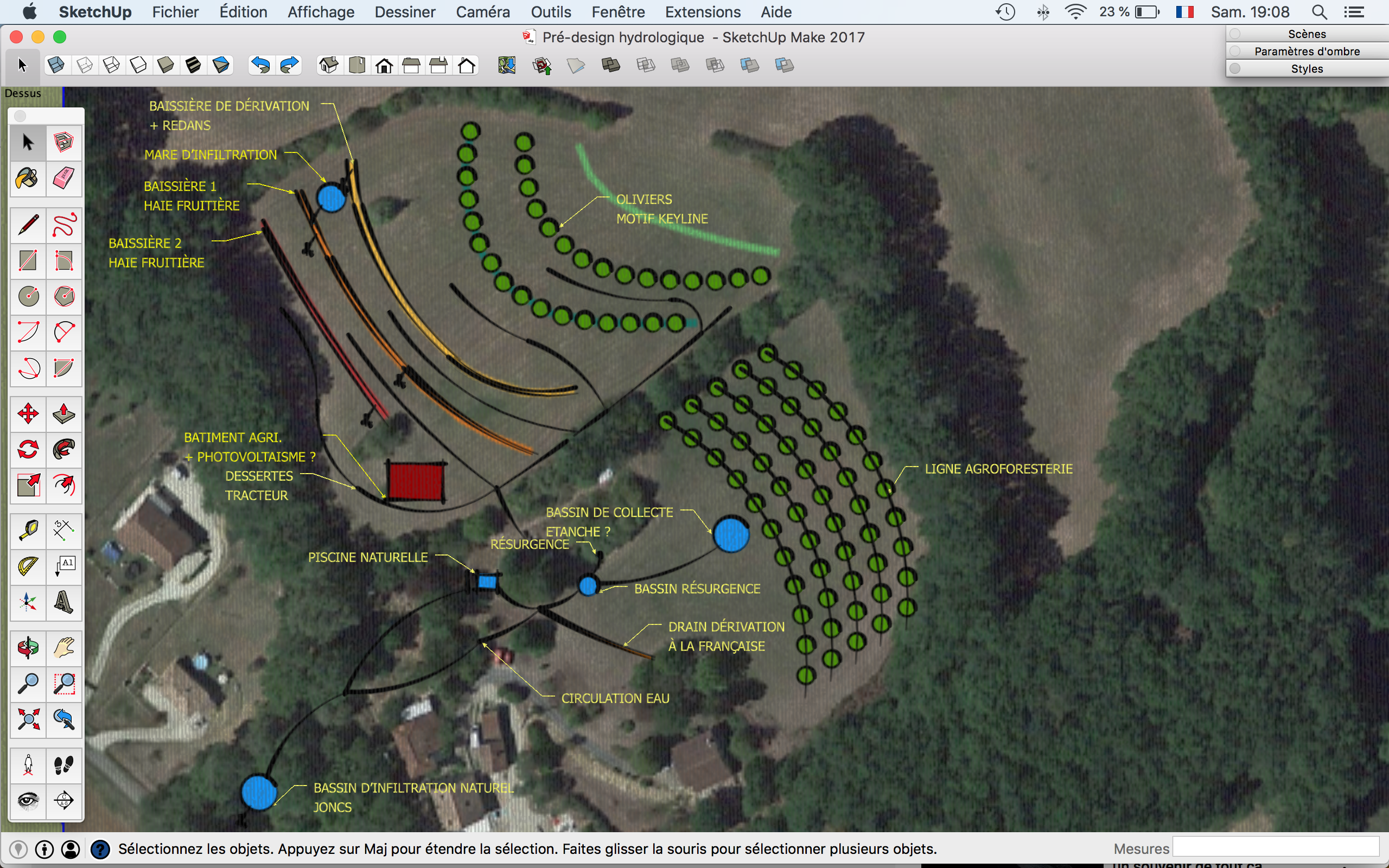1389x868 pixels.
Task: Open the Extensions menu
Action: [703, 12]
